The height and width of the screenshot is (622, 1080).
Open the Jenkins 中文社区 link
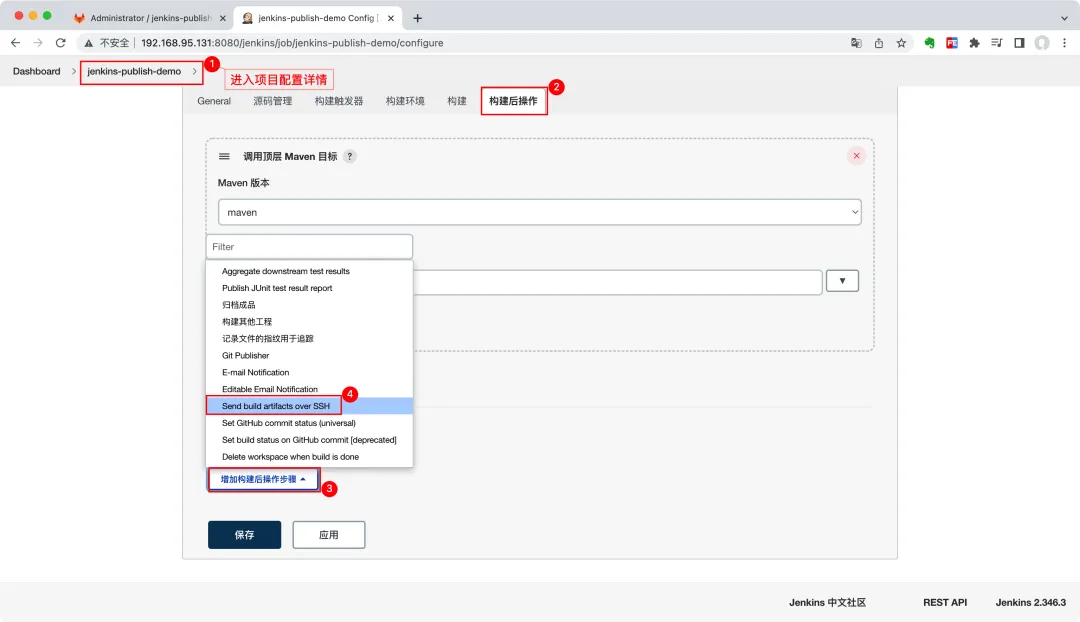(827, 603)
